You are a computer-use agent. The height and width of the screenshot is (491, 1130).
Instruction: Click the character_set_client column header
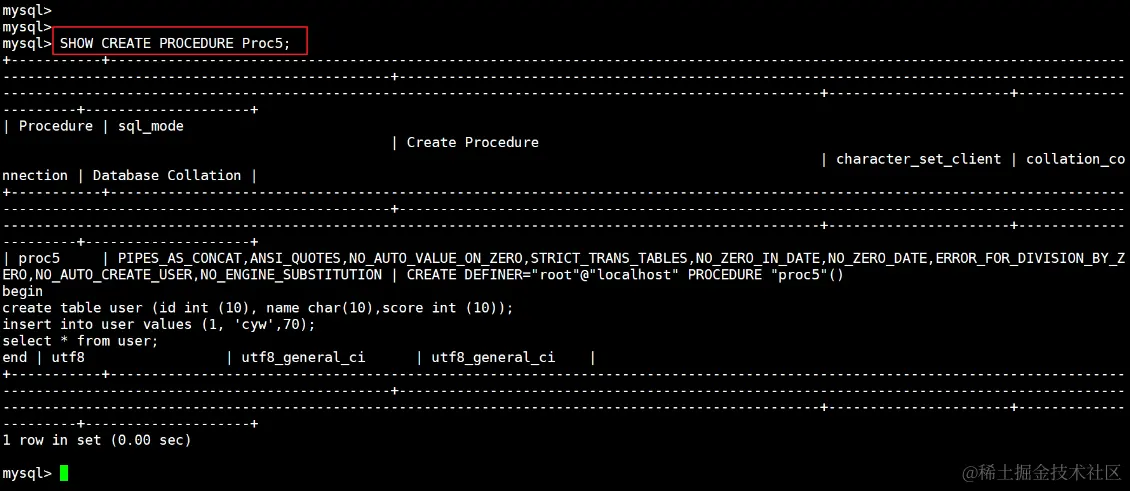coord(918,159)
